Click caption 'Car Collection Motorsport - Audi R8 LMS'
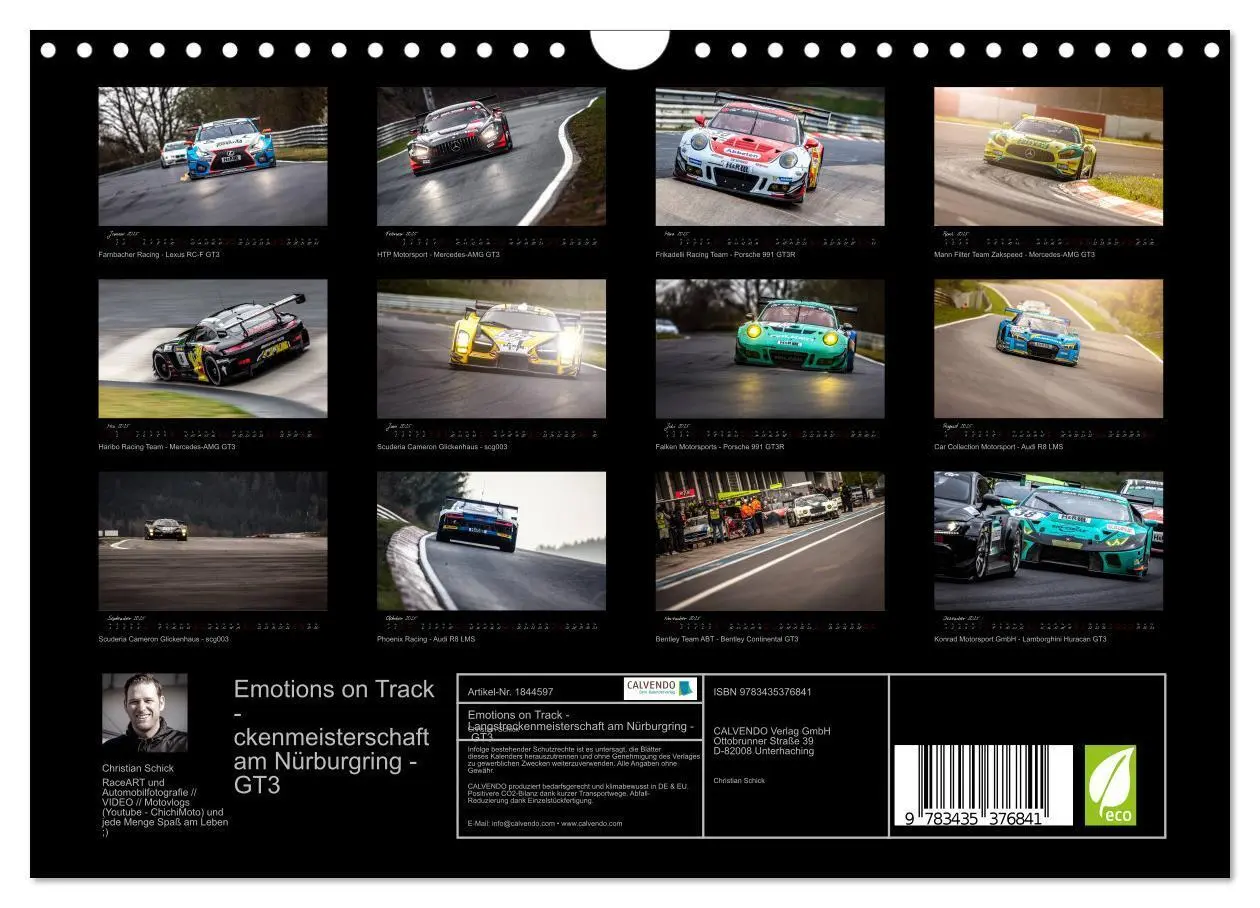Image resolution: width=1260 pixels, height=908 pixels. (999, 447)
